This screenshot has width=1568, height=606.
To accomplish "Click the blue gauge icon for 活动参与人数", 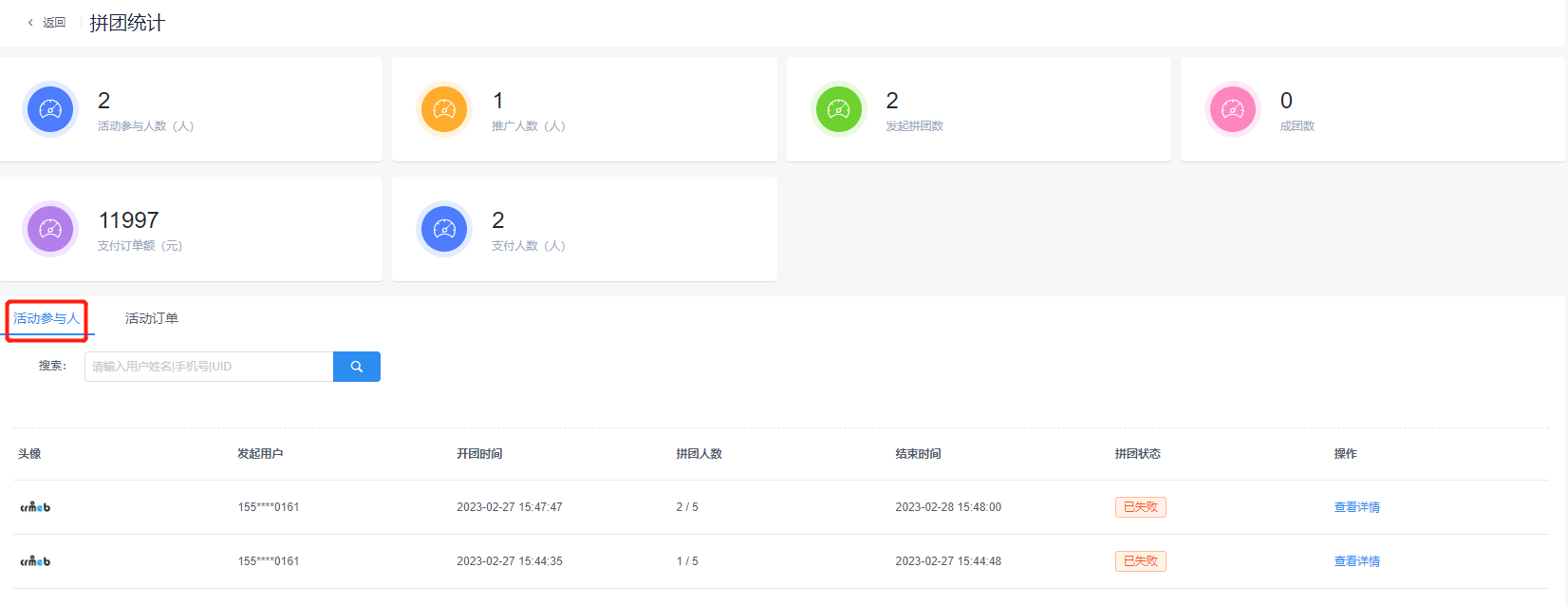I will coord(50,109).
